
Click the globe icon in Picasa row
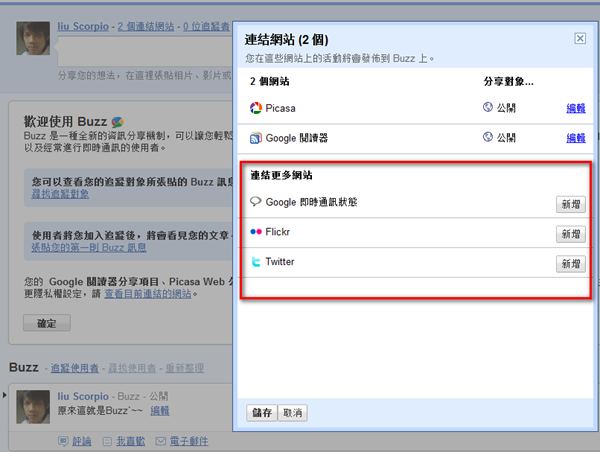488,107
